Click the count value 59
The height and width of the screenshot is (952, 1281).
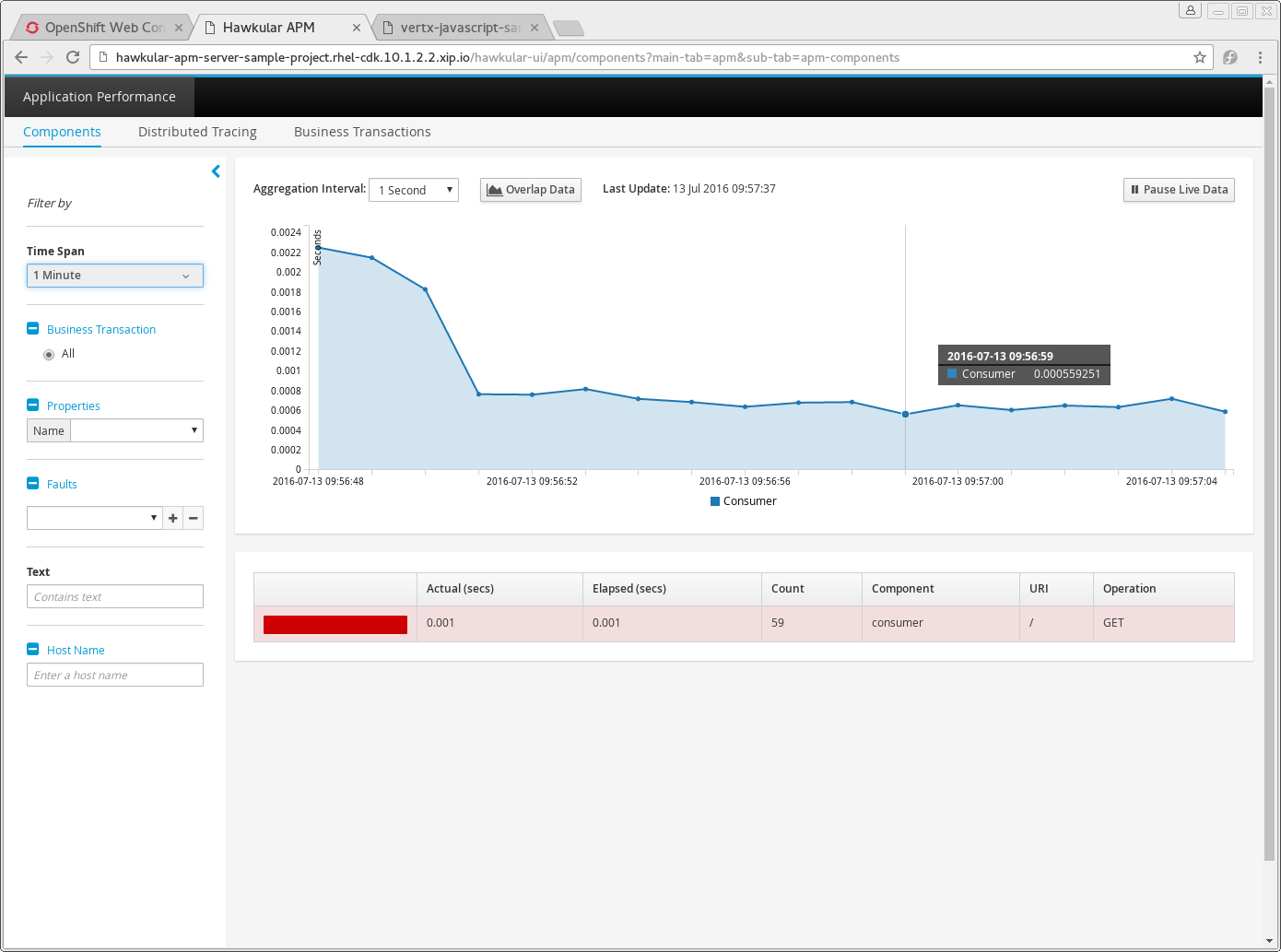(778, 623)
